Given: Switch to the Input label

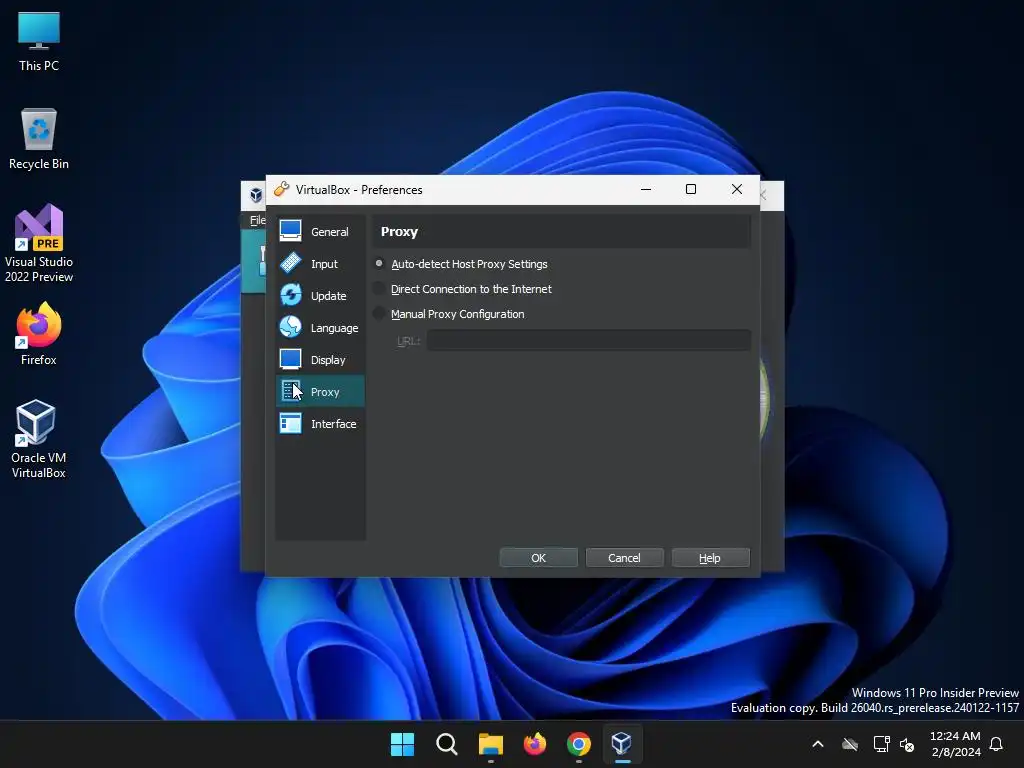Looking at the screenshot, I should pos(324,264).
